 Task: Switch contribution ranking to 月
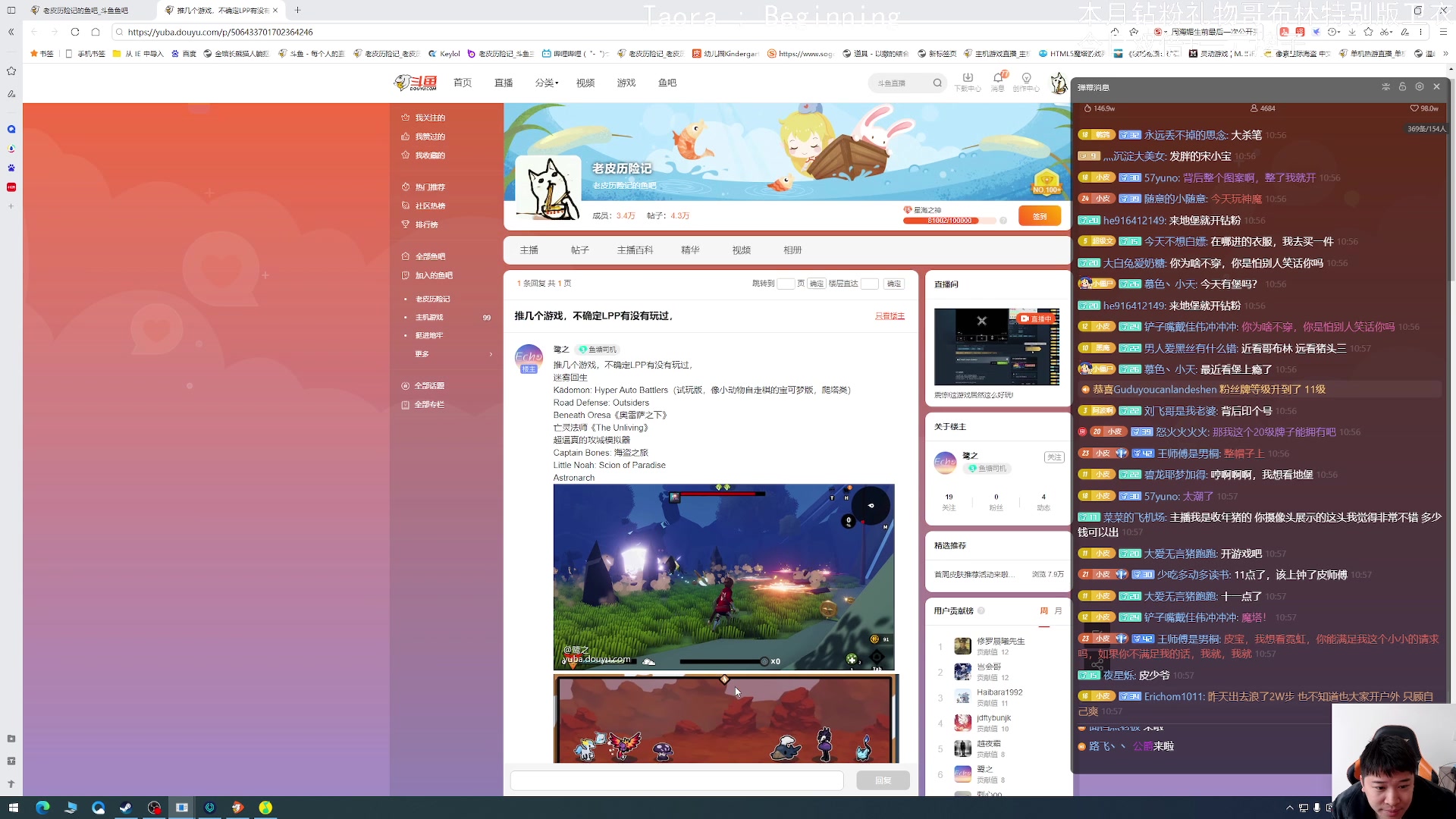[1059, 611]
